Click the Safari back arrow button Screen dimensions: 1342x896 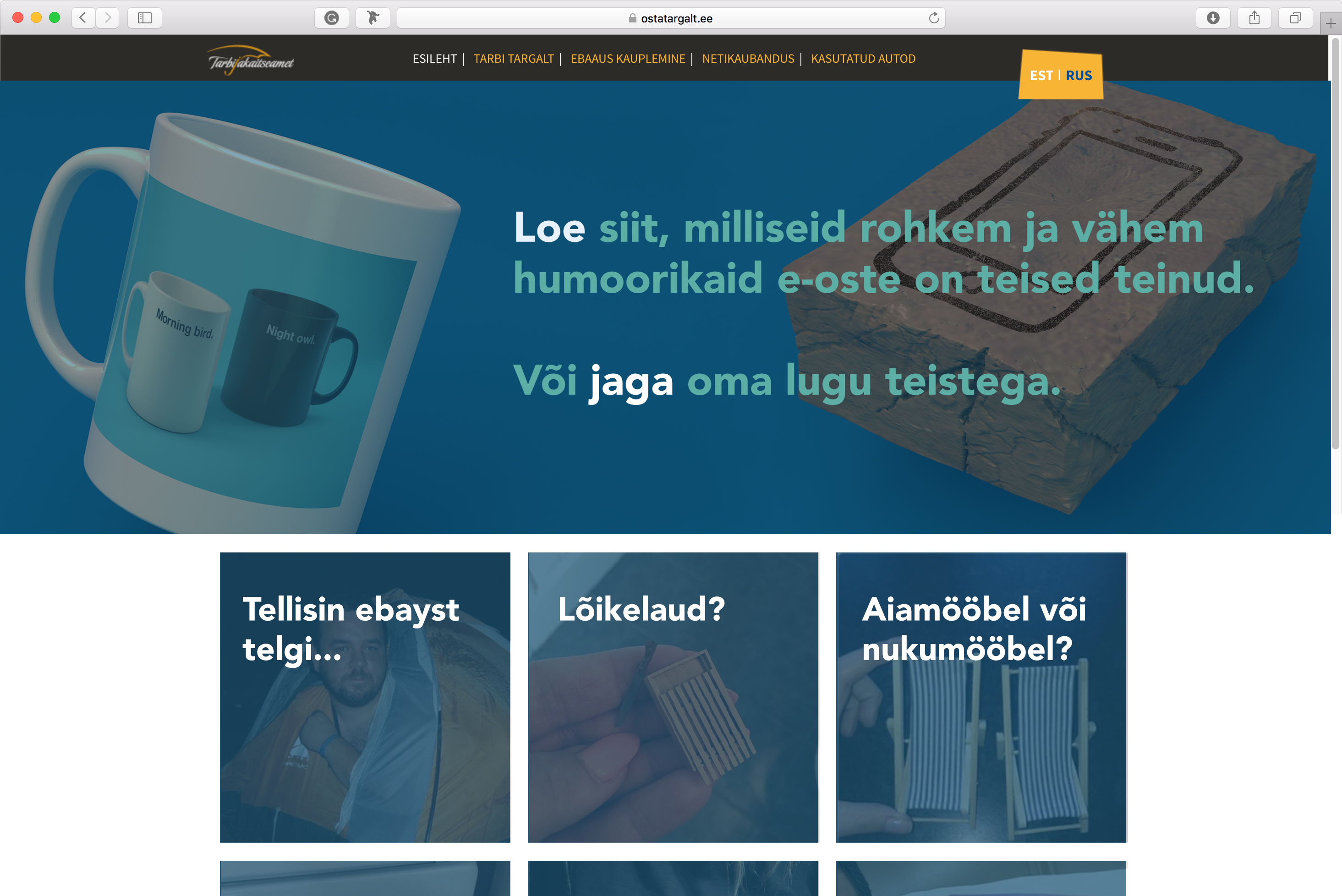(x=83, y=18)
